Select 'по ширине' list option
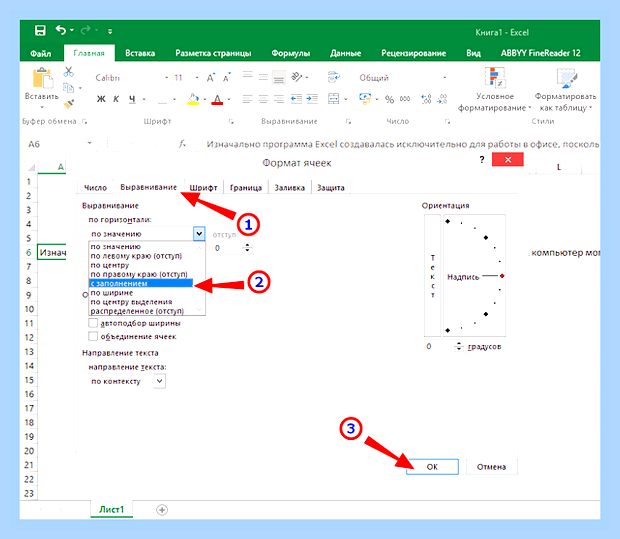Image resolution: width=620 pixels, height=539 pixels. tap(112, 293)
